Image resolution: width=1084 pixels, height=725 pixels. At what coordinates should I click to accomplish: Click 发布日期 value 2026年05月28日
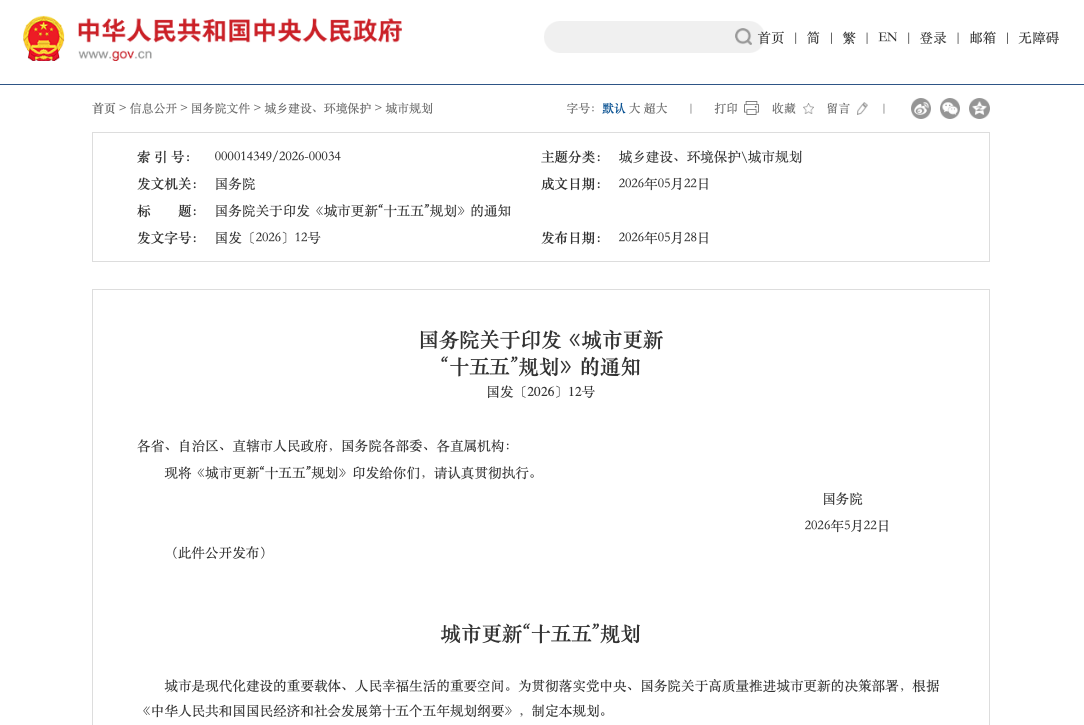tap(664, 238)
